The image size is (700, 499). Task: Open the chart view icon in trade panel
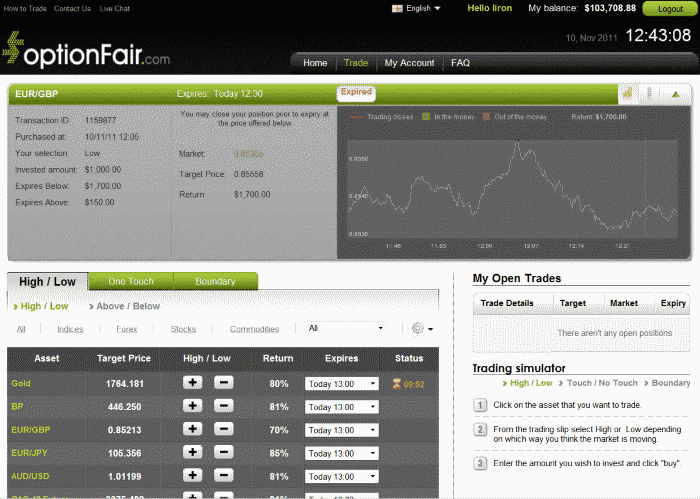[x=628, y=94]
